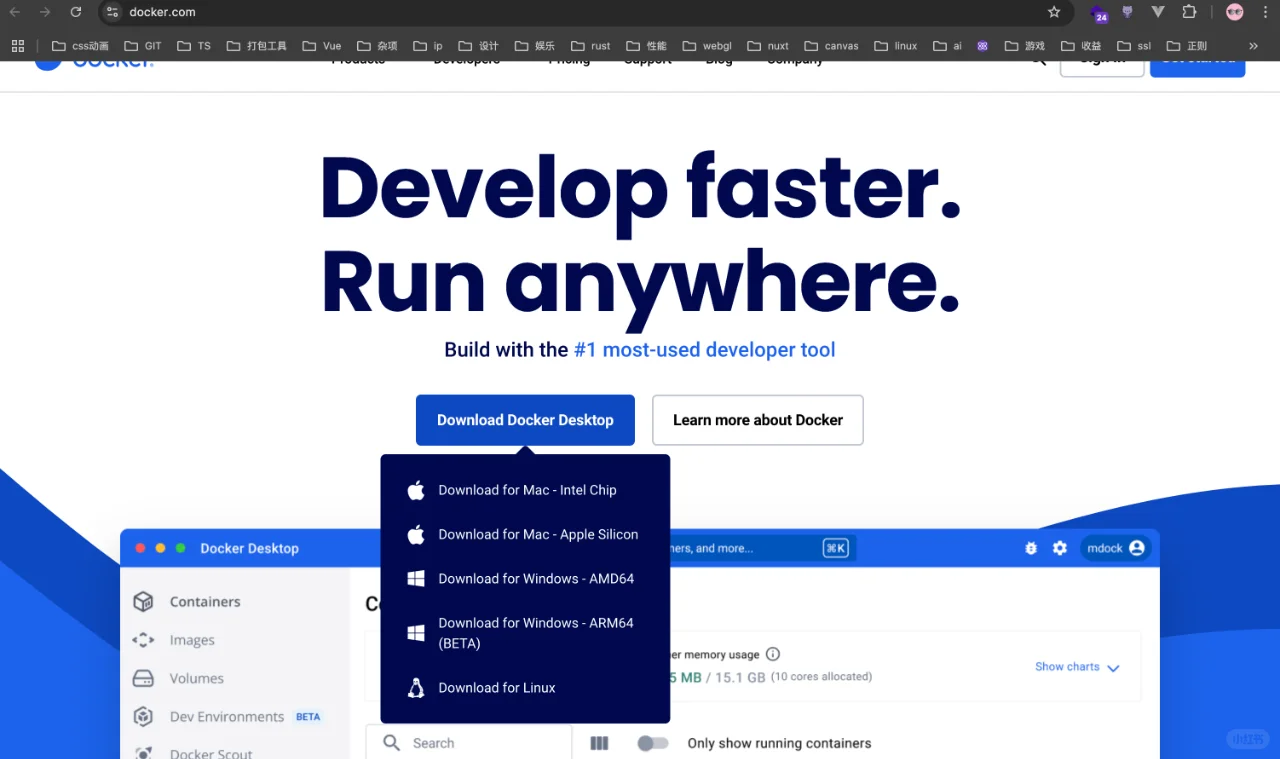Click Learn more about Docker
The width and height of the screenshot is (1280, 759).
coord(758,420)
